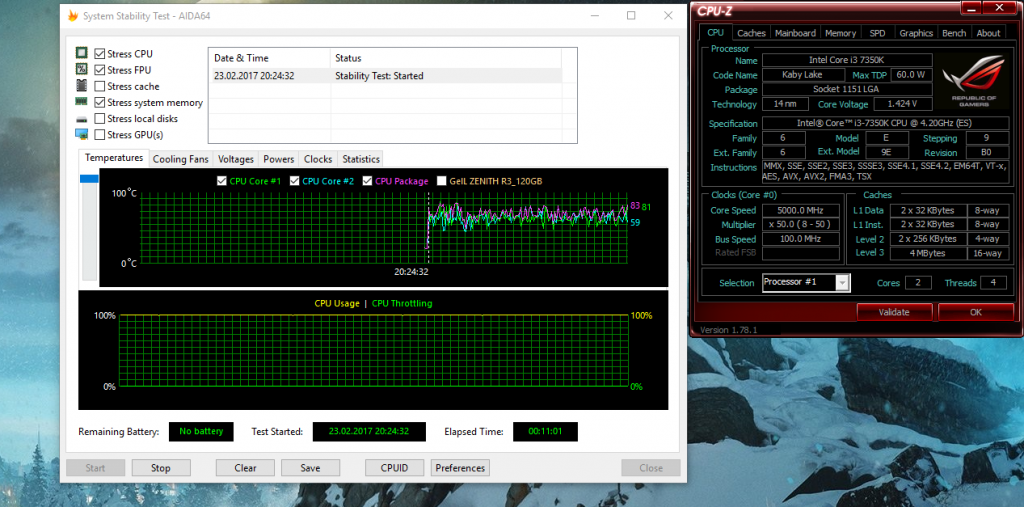Open the Mainboard tab in CPU-Z
This screenshot has height=507, width=1024.
(795, 33)
